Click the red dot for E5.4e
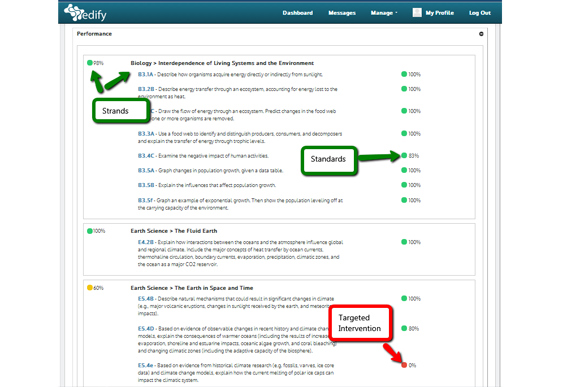The width and height of the screenshot is (580, 387). (404, 365)
